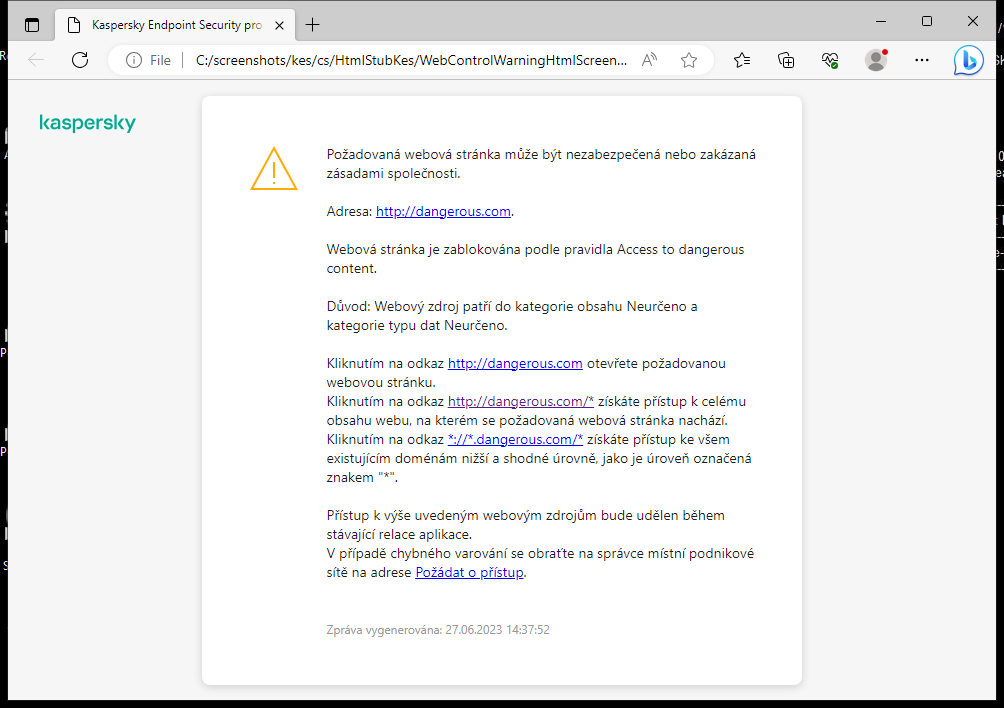1004x708 pixels.
Task: Click the Kaspersky logo
Action: 88,122
